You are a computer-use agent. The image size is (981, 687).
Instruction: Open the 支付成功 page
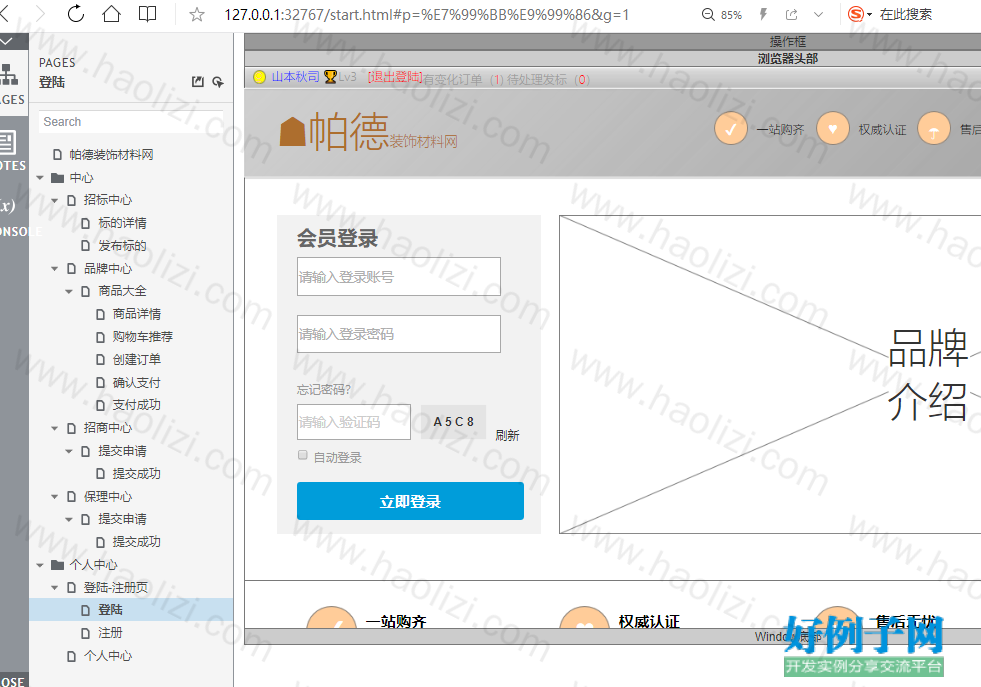coord(136,405)
